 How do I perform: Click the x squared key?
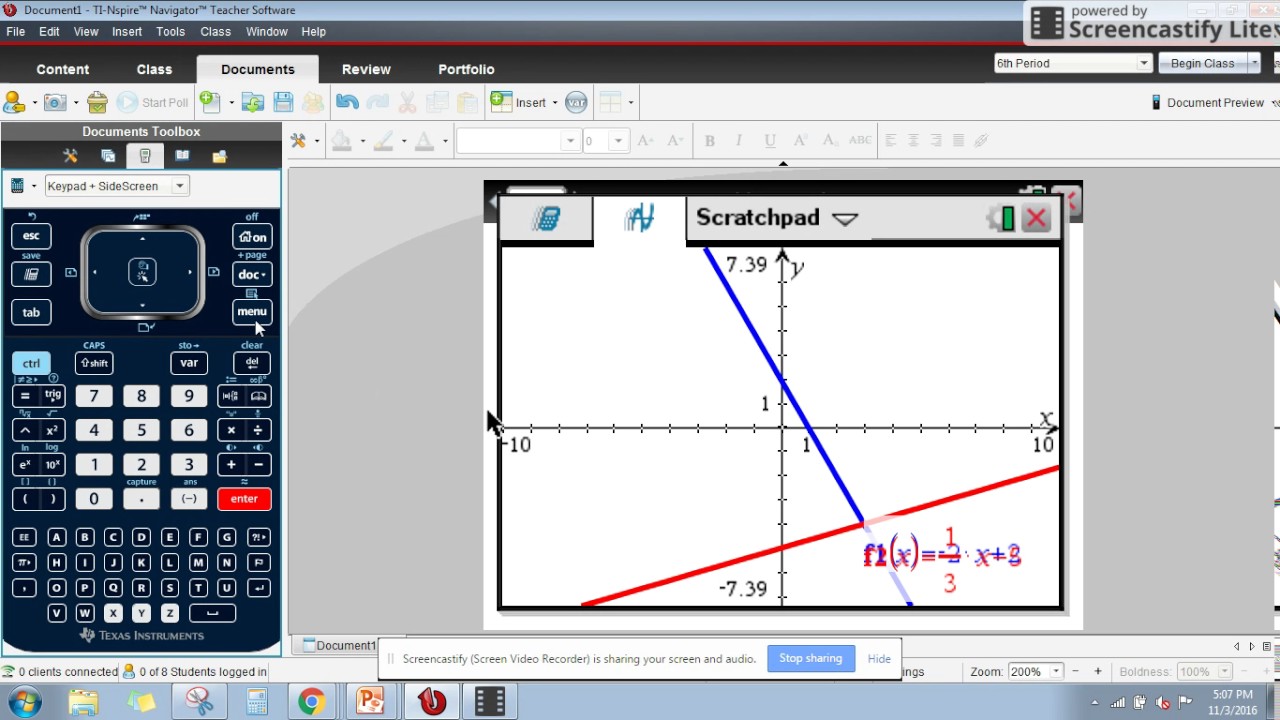point(53,430)
